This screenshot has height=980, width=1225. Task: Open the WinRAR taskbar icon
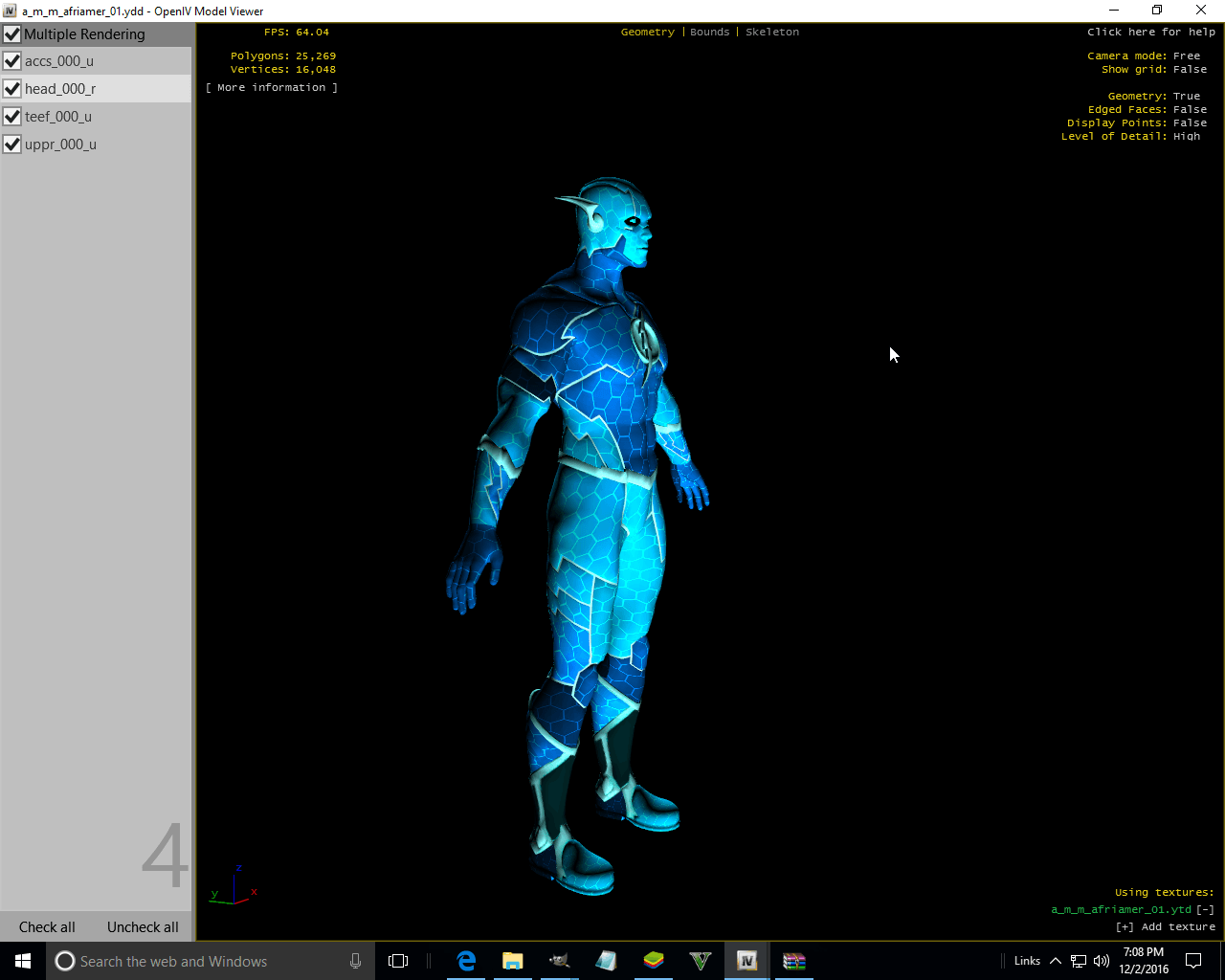[x=794, y=961]
